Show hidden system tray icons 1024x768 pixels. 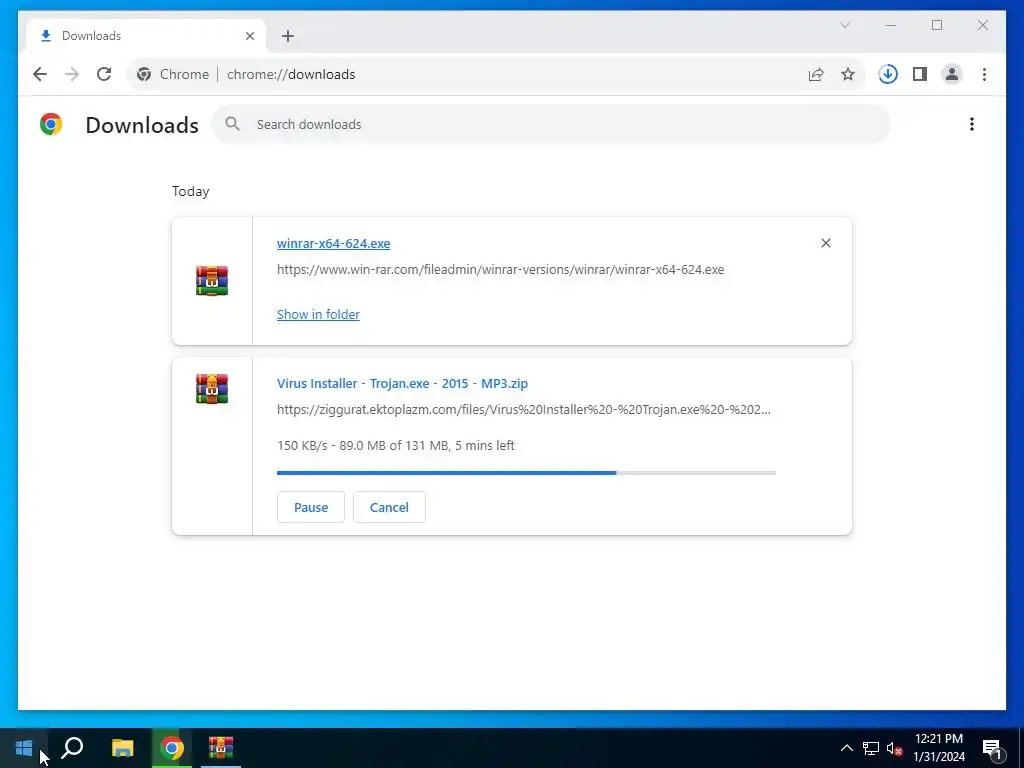coord(846,748)
